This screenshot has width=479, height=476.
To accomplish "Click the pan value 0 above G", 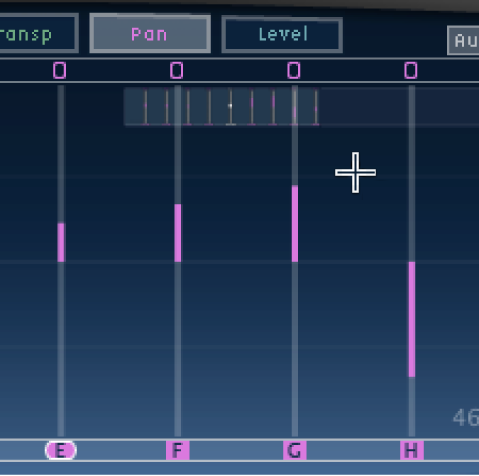I will click(294, 71).
